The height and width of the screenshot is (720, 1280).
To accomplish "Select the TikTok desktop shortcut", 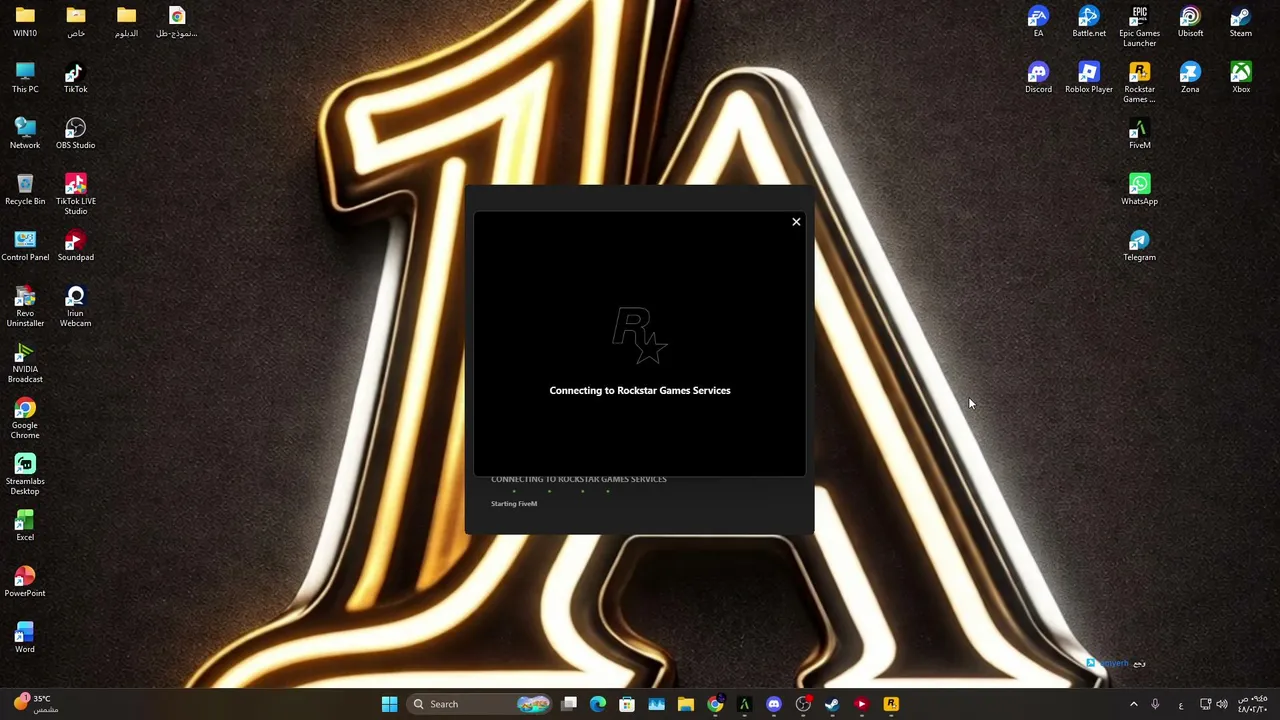I will tap(76, 78).
